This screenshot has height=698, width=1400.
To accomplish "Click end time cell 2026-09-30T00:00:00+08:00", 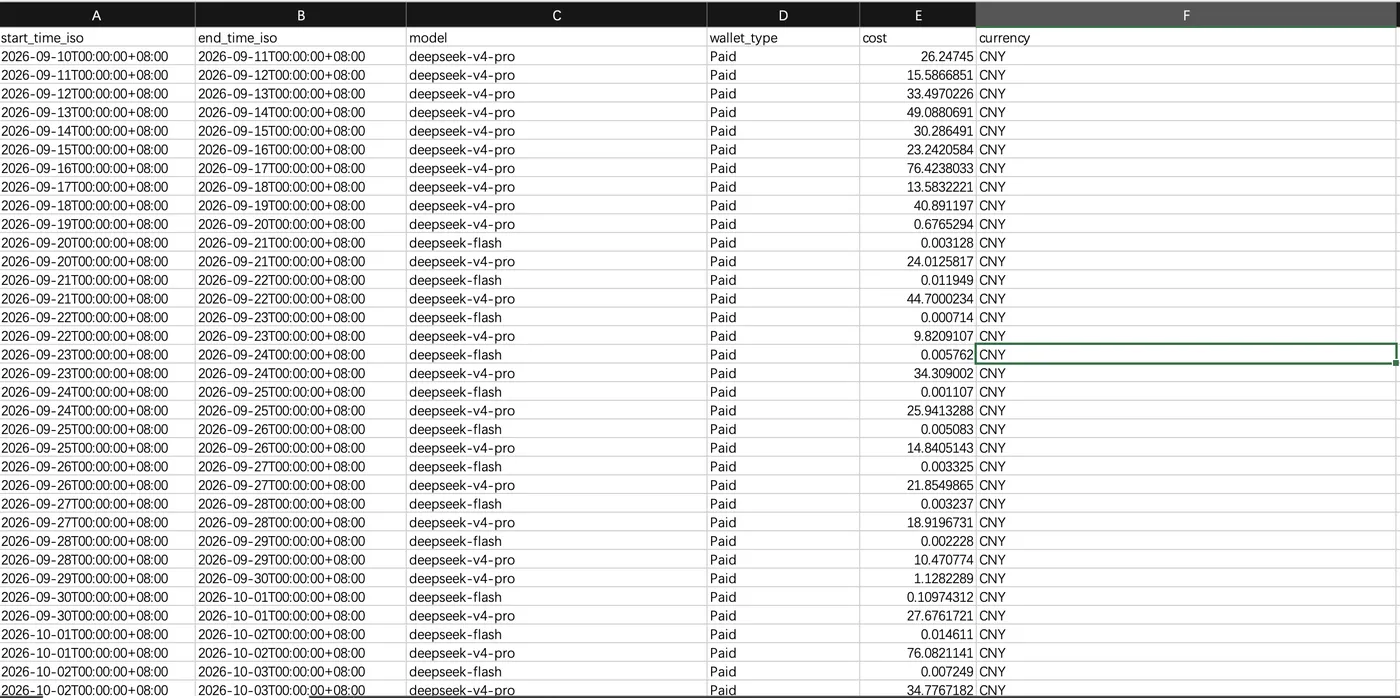I will (x=301, y=579).
